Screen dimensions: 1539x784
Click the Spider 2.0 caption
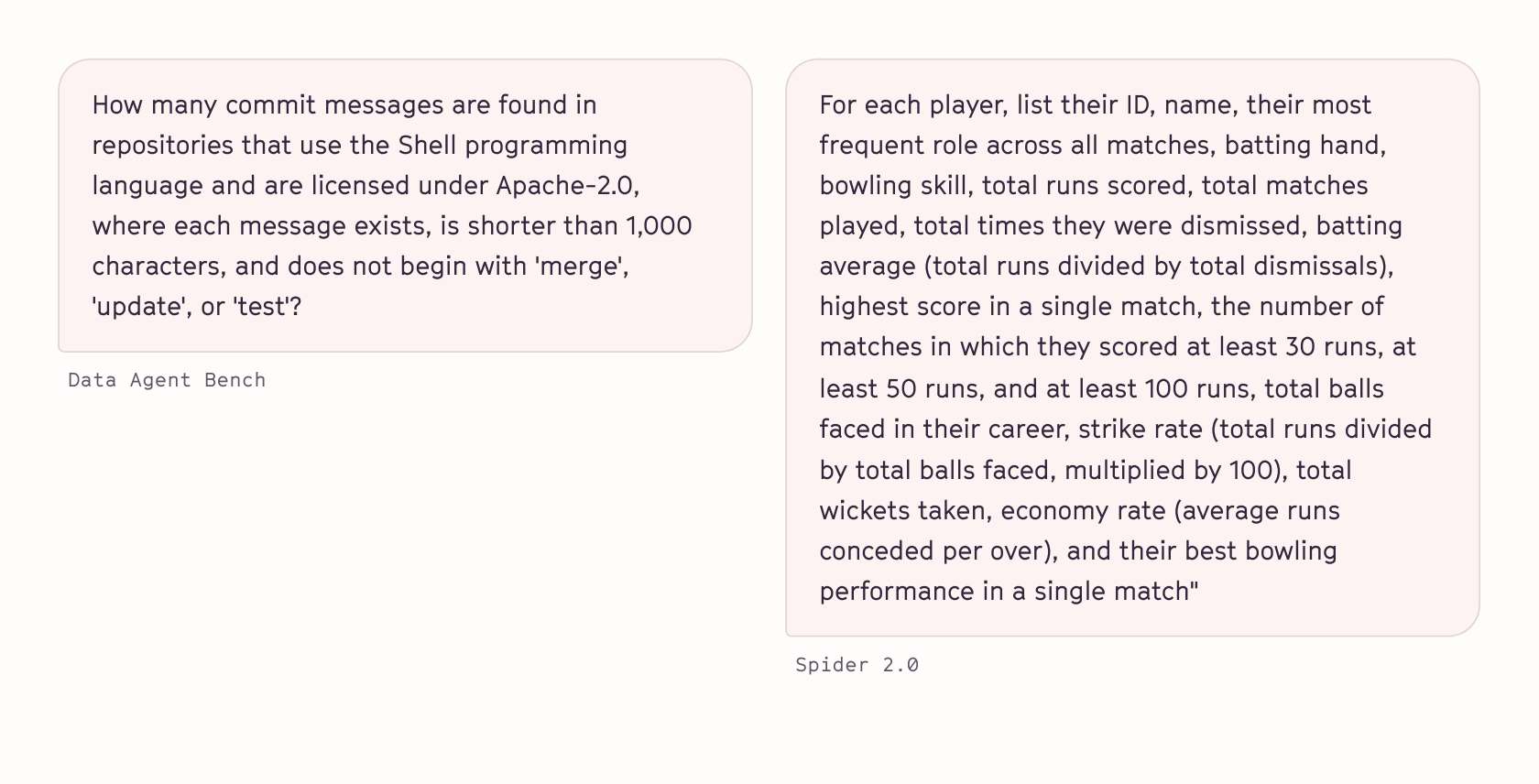click(857, 665)
